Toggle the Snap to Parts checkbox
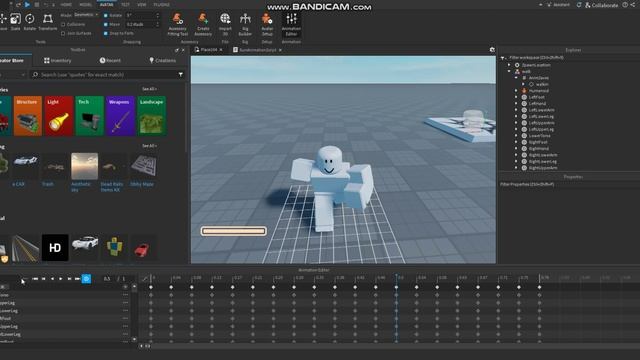 pos(106,33)
